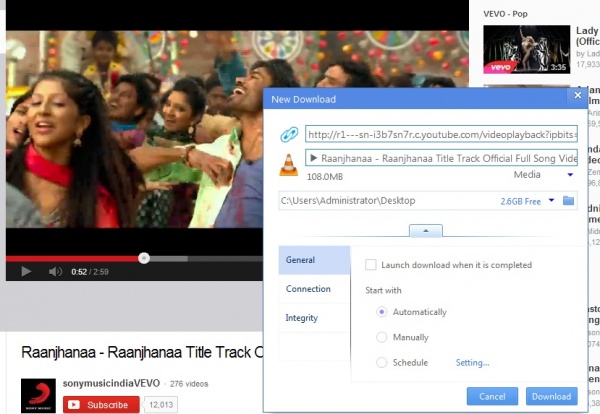This screenshot has width=600, height=414.
Task: Play the YouTube video
Action: (x=26, y=272)
